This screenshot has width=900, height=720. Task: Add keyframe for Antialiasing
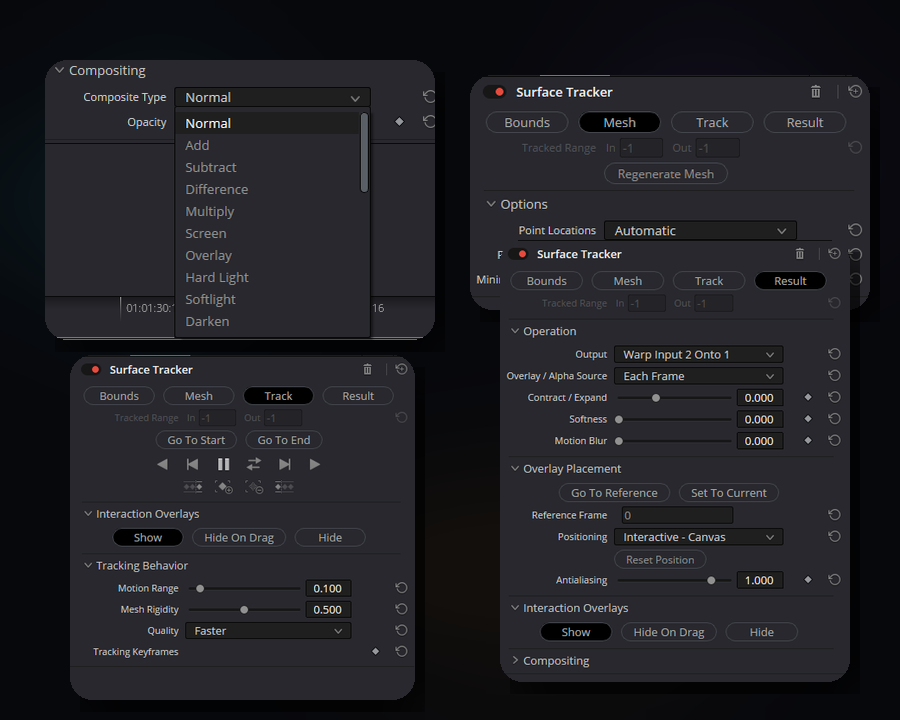point(808,580)
